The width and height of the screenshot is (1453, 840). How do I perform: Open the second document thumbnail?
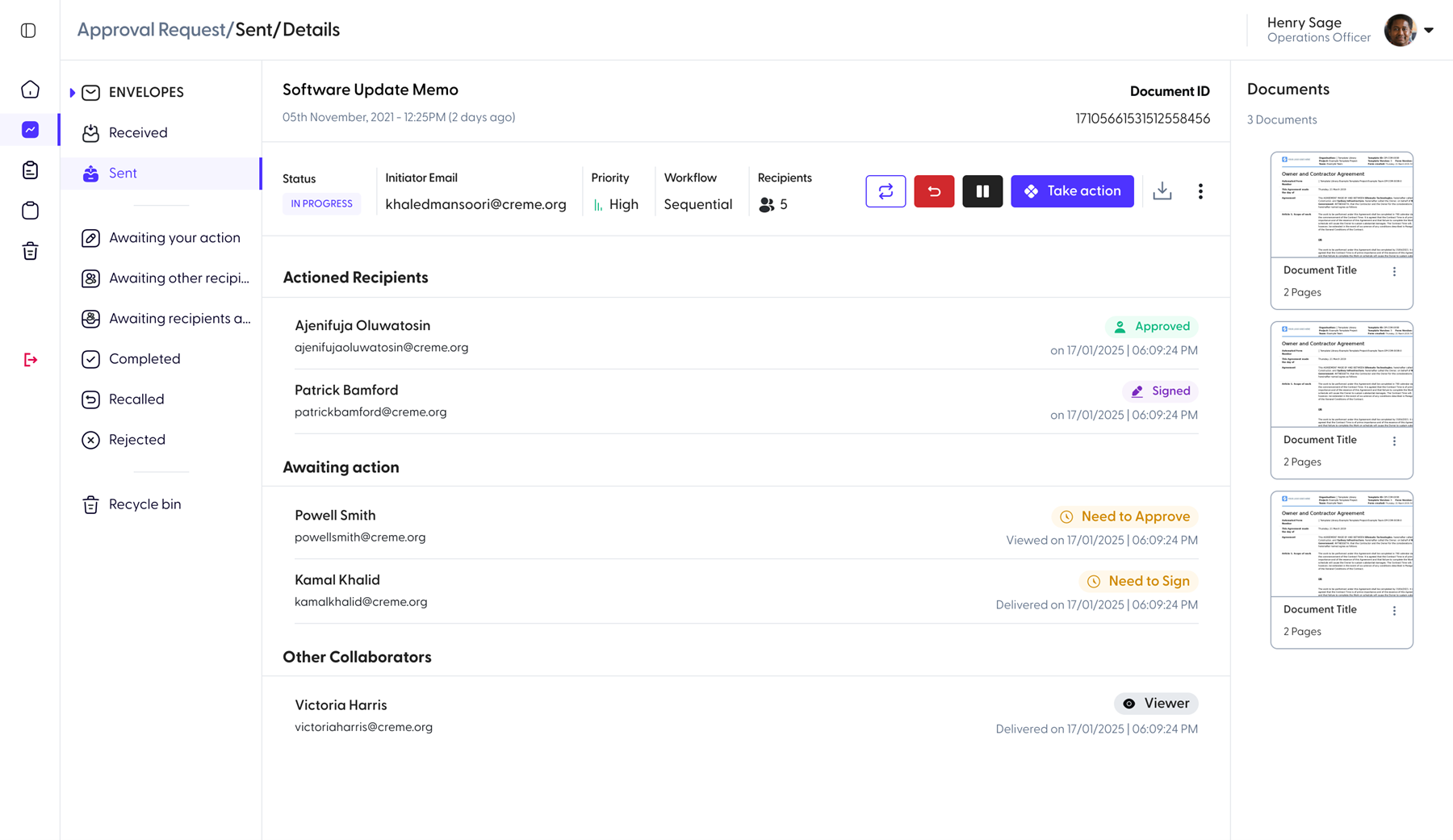tap(1342, 375)
